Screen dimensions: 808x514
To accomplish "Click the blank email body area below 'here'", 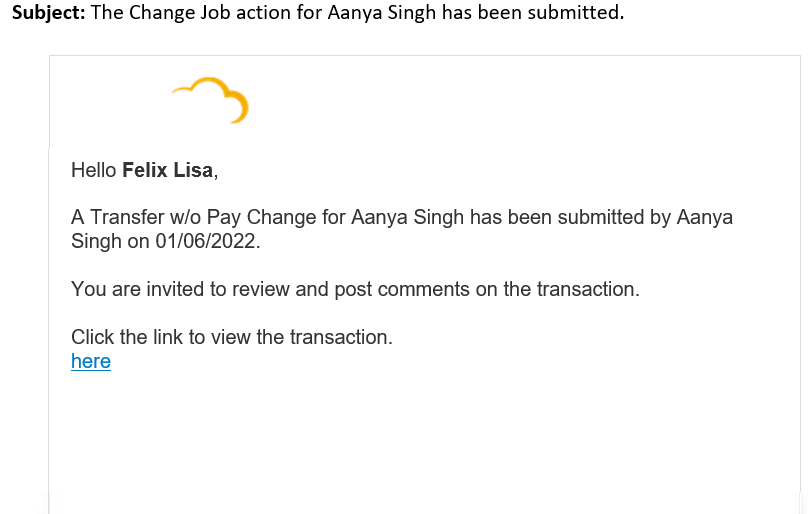I will click(425, 438).
